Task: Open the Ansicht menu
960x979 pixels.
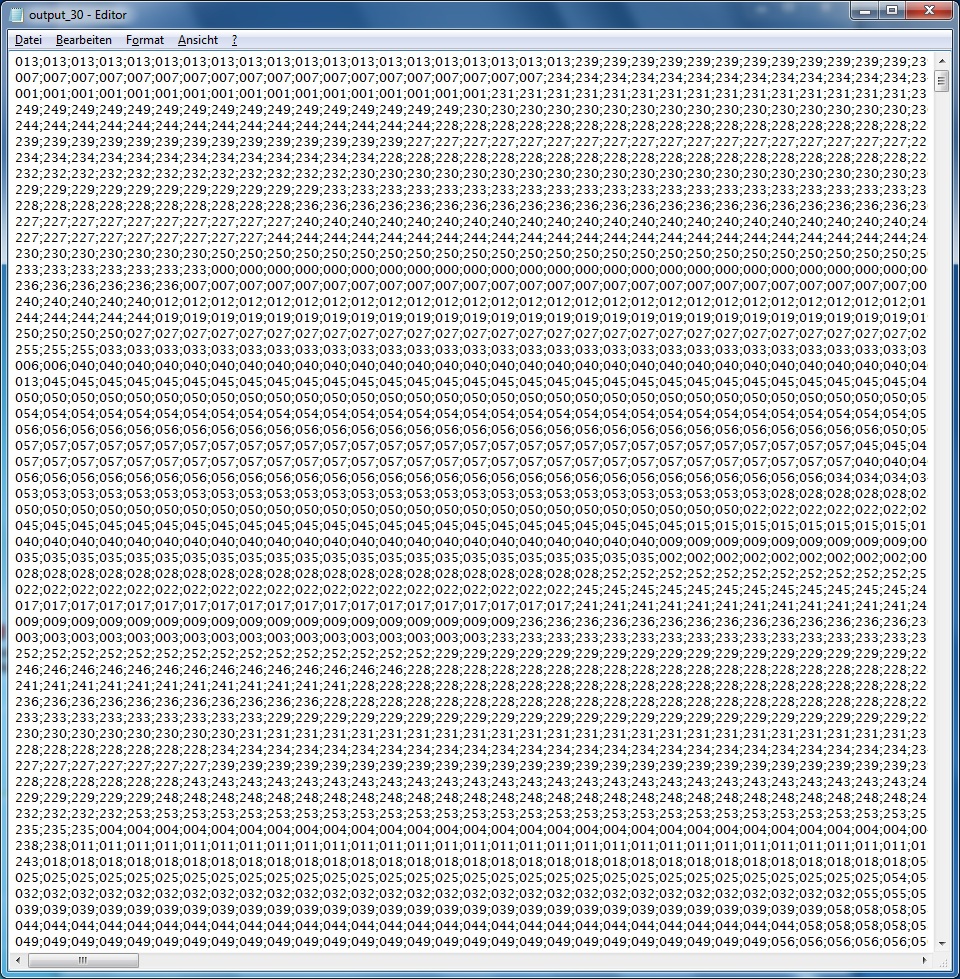Action: tap(198, 40)
